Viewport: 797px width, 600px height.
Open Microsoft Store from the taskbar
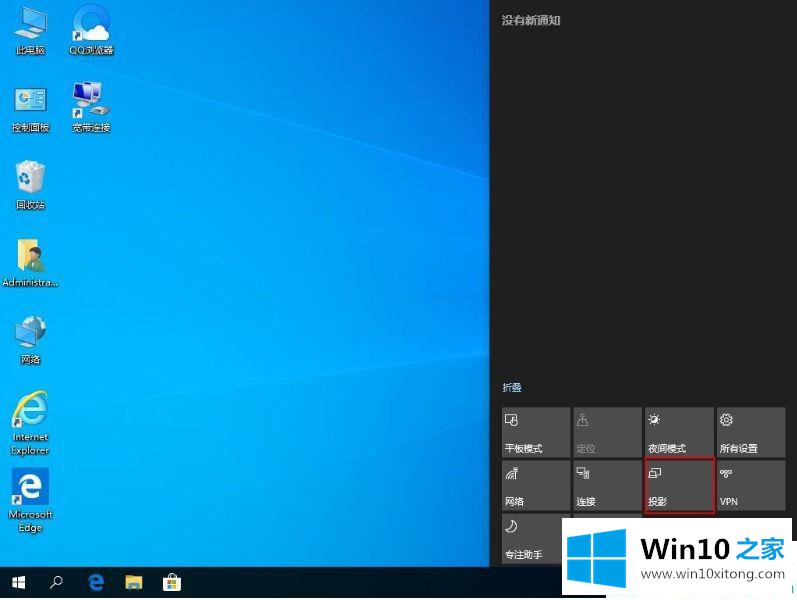click(172, 582)
